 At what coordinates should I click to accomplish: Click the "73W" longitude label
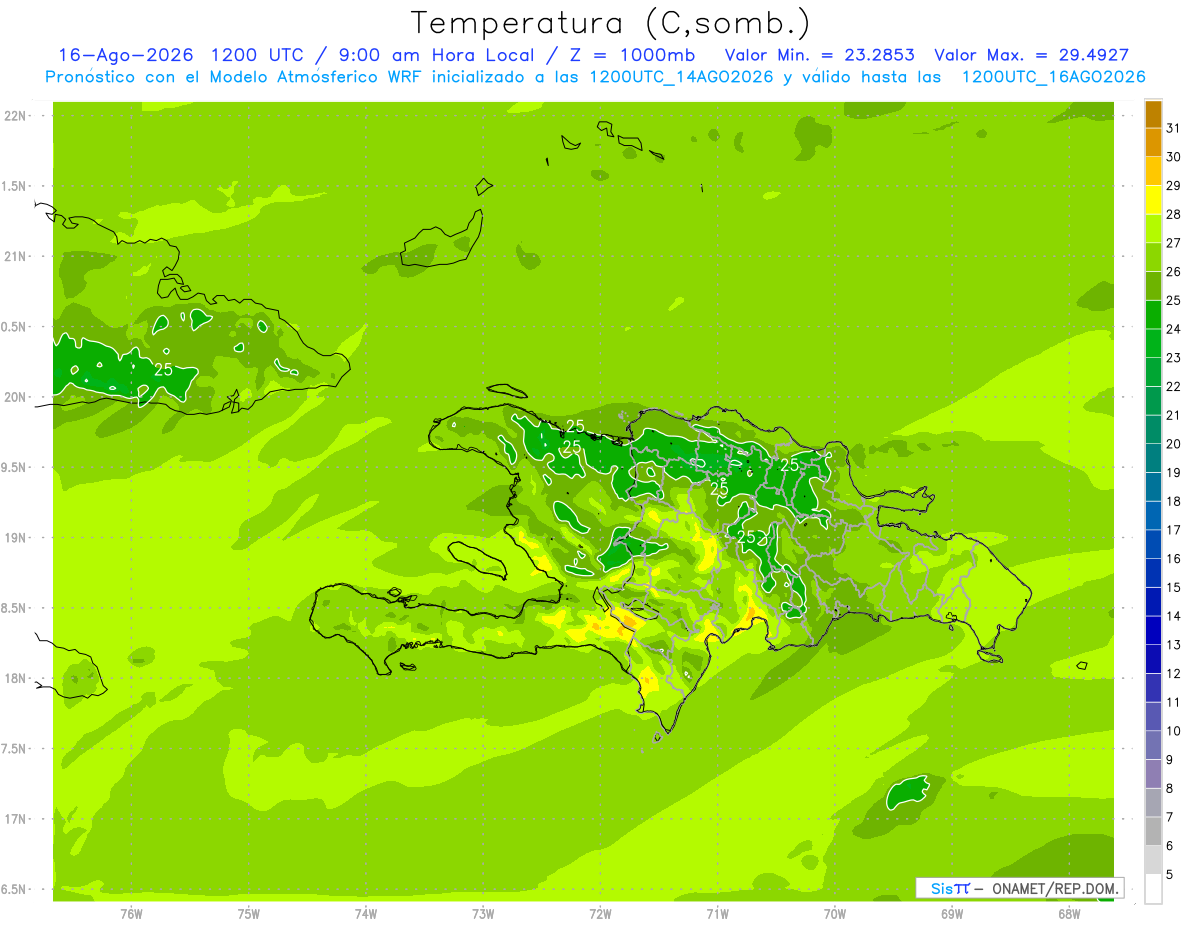(483, 913)
